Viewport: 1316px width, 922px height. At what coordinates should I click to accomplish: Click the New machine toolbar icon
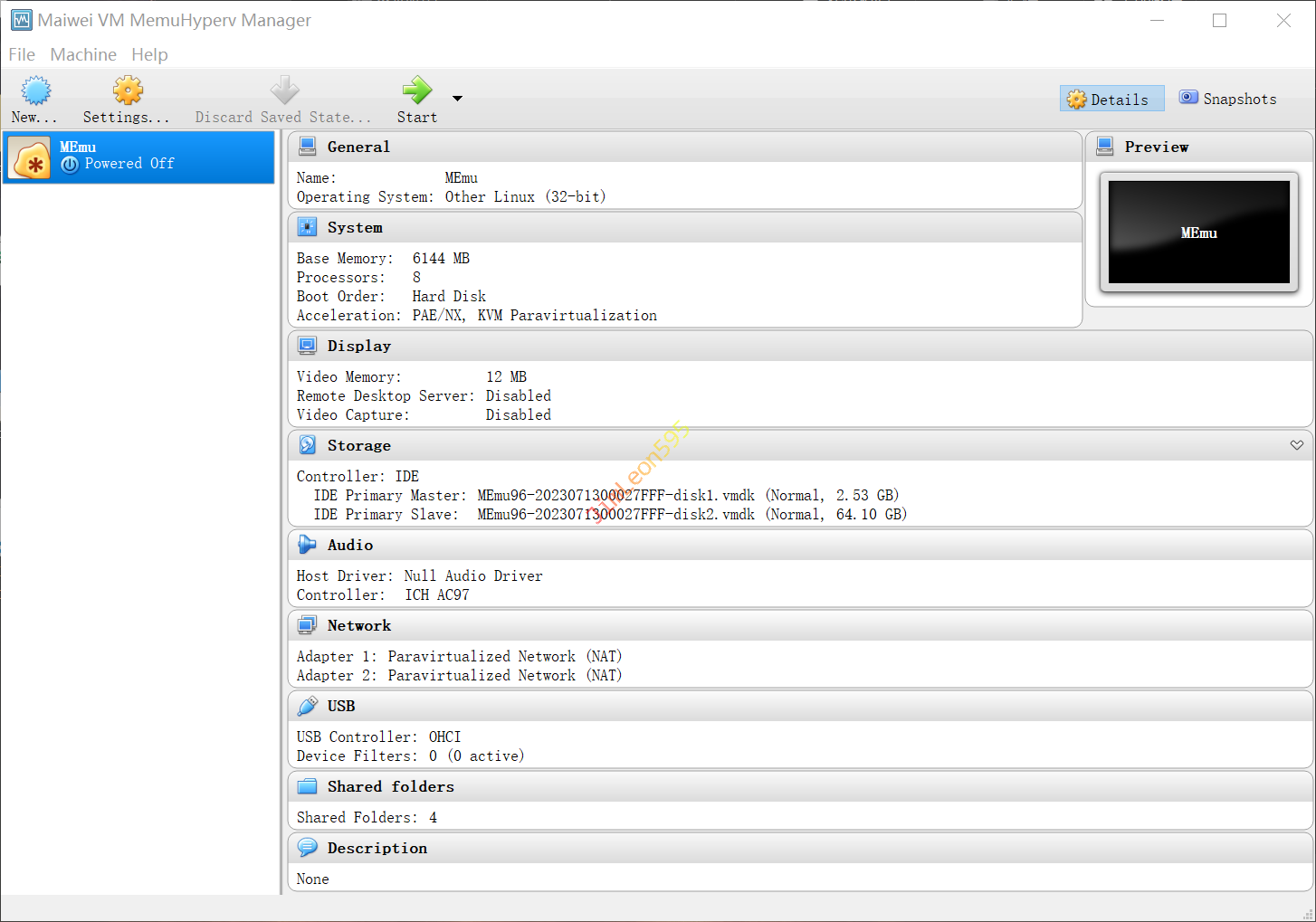coord(35,91)
